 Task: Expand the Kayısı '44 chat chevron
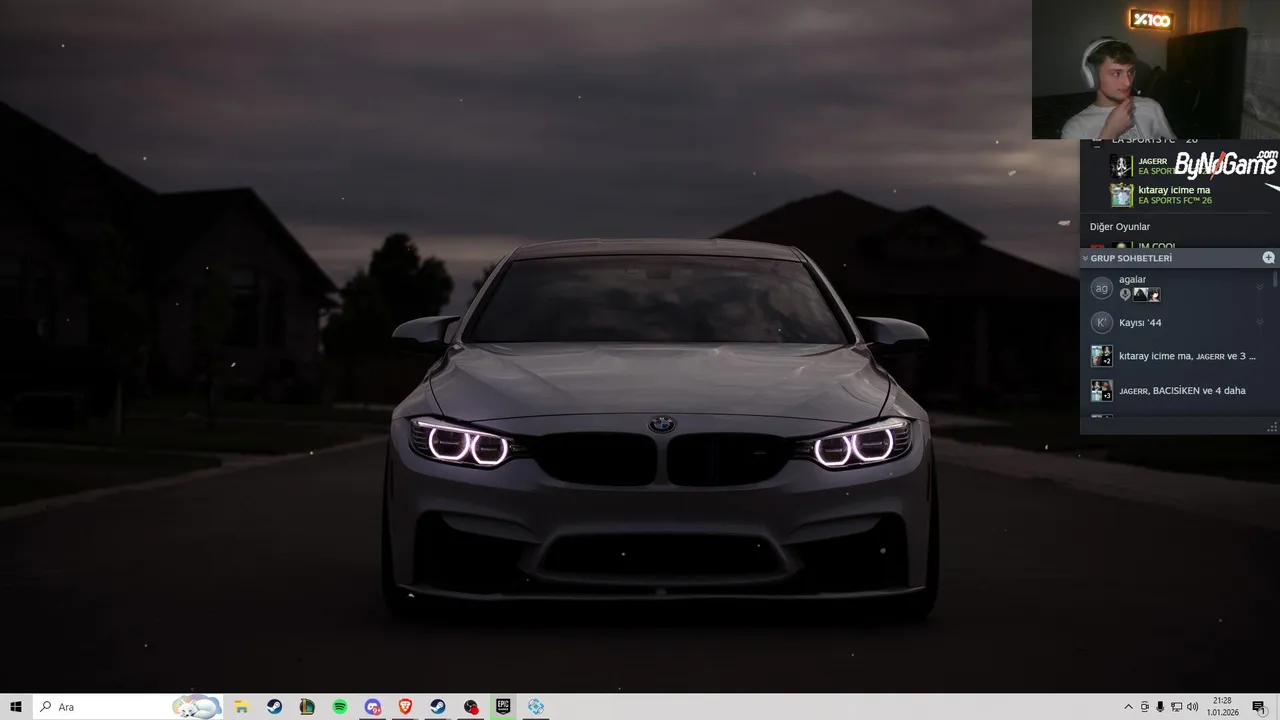(1260, 322)
